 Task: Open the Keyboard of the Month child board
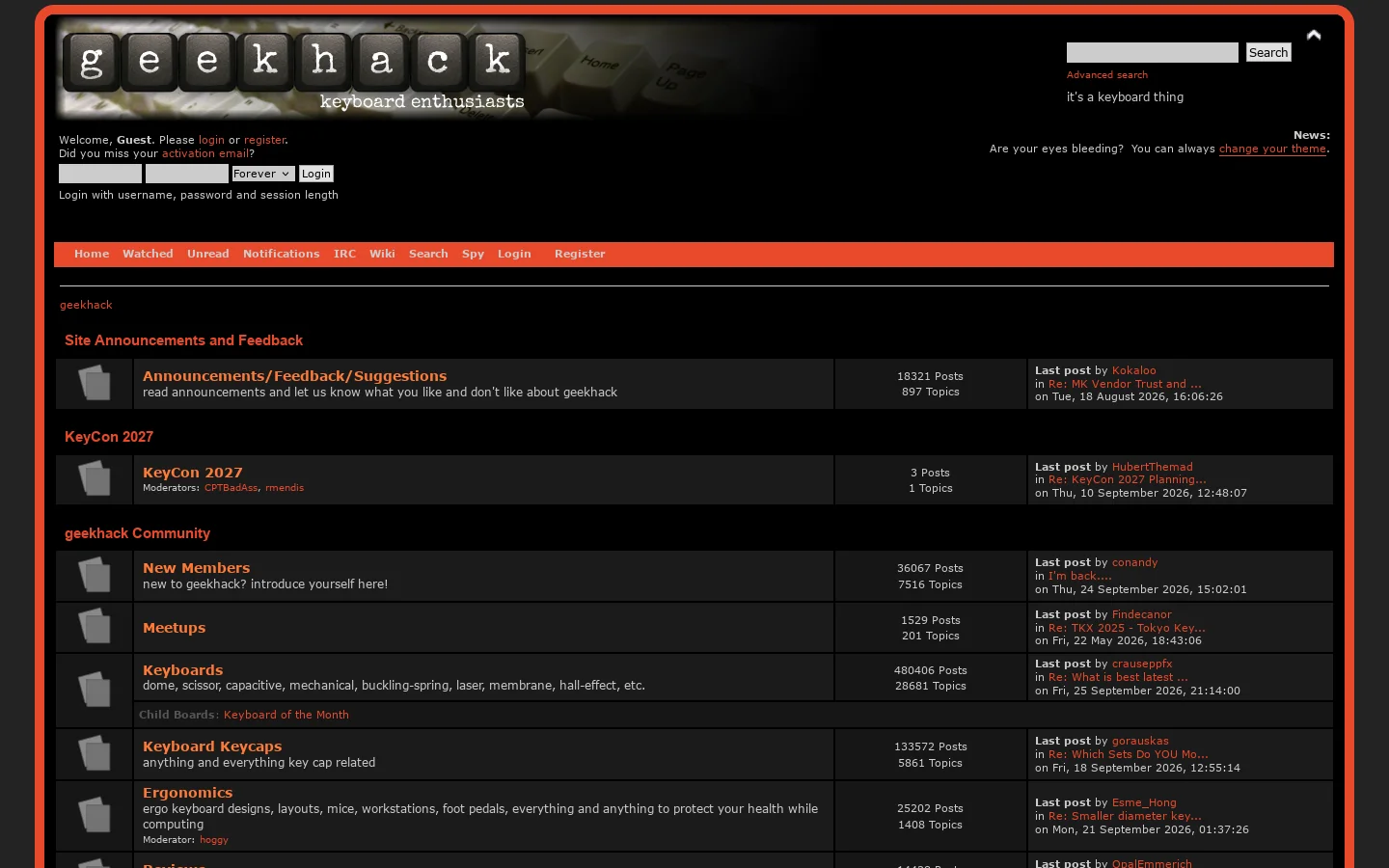click(286, 715)
